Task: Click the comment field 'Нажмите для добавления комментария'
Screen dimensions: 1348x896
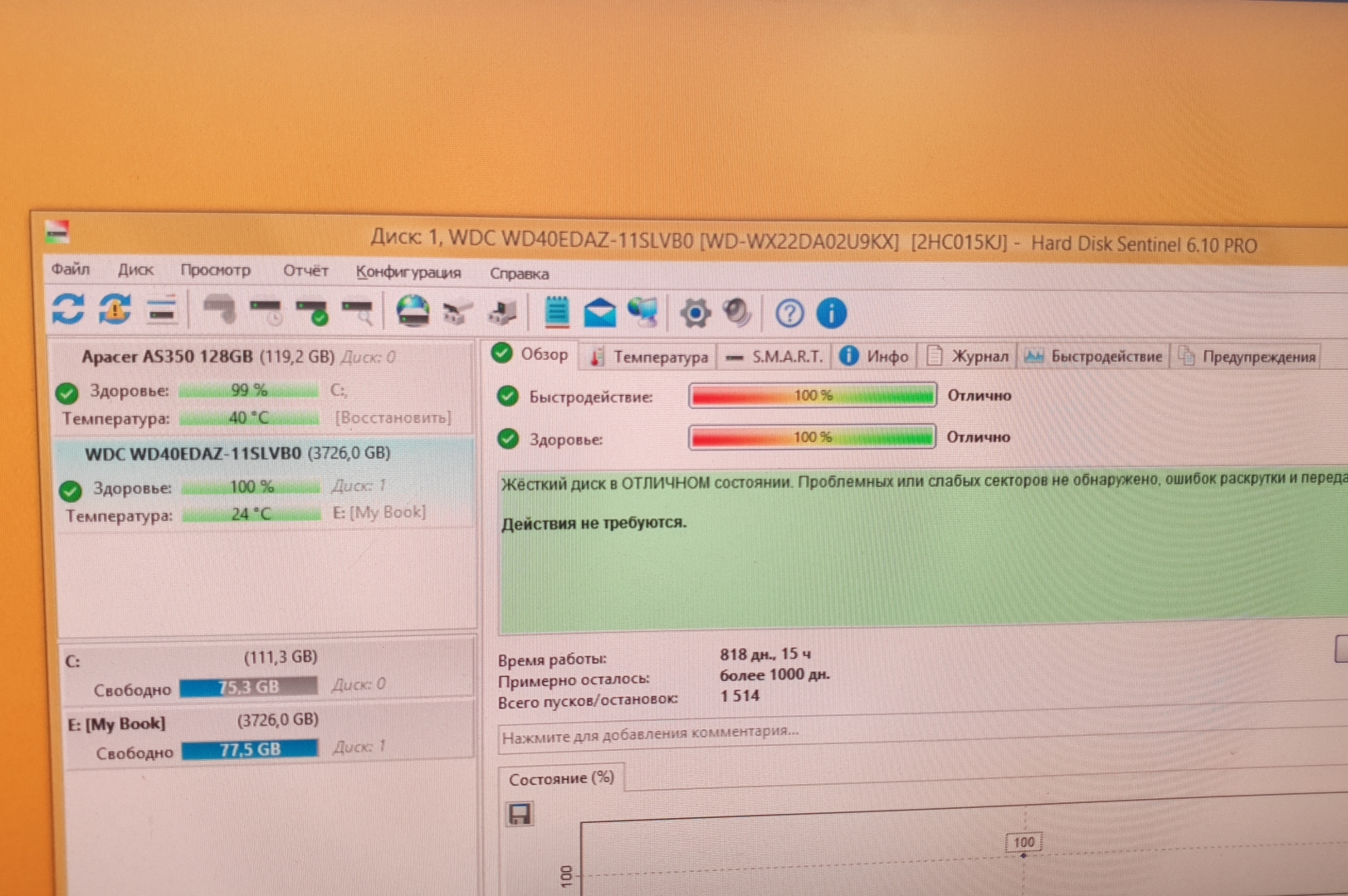Action: (x=921, y=732)
